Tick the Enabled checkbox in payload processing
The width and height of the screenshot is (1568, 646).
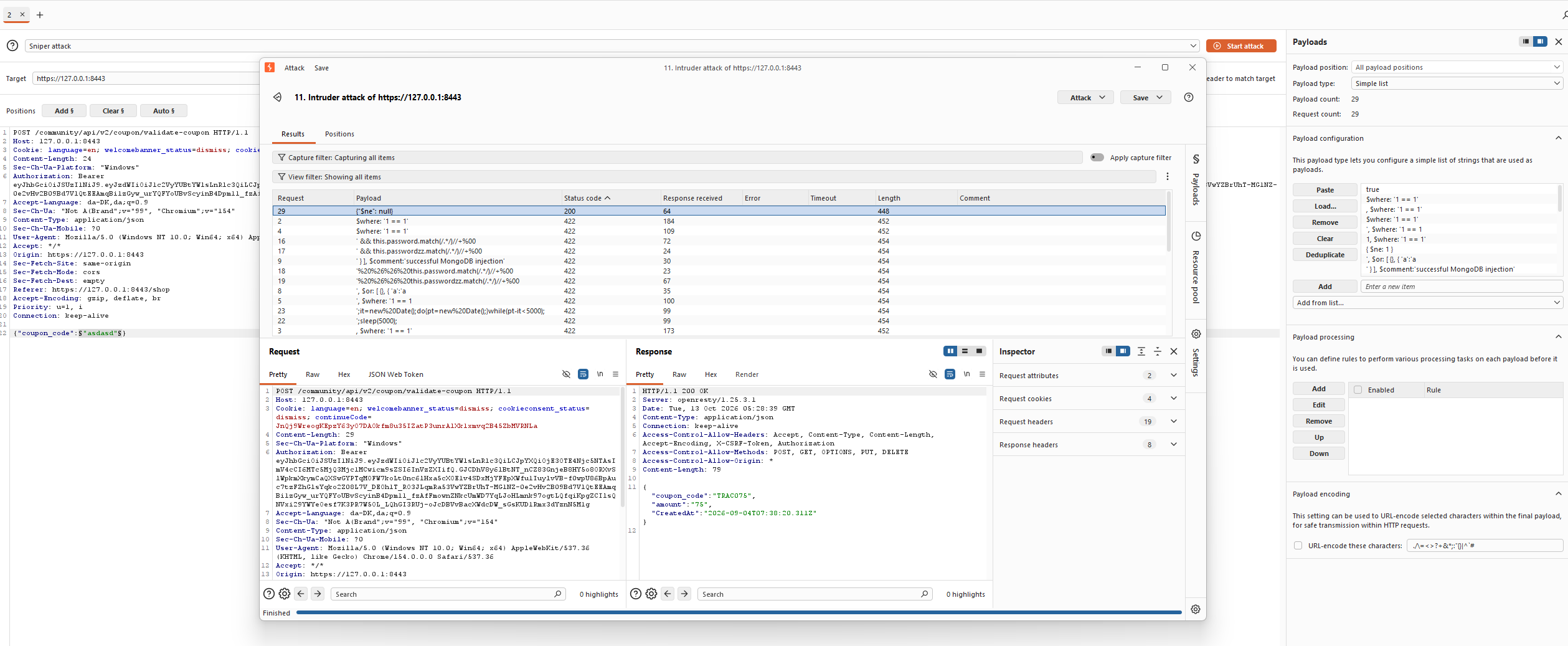click(1358, 390)
